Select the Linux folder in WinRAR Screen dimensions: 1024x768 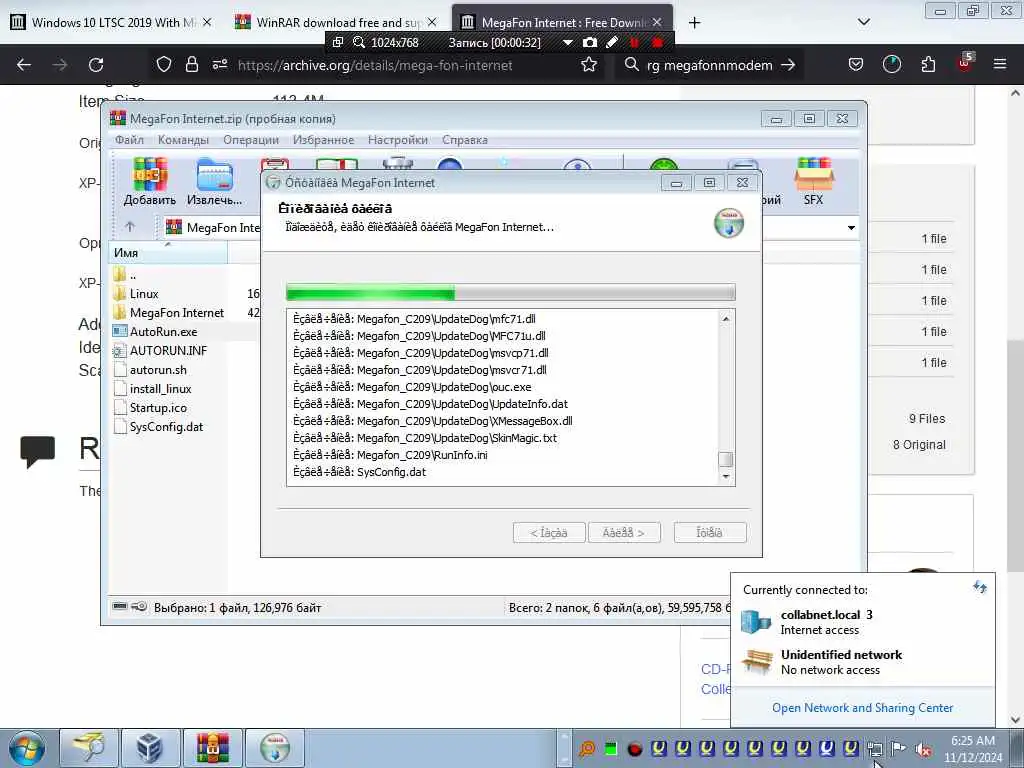click(x=144, y=294)
